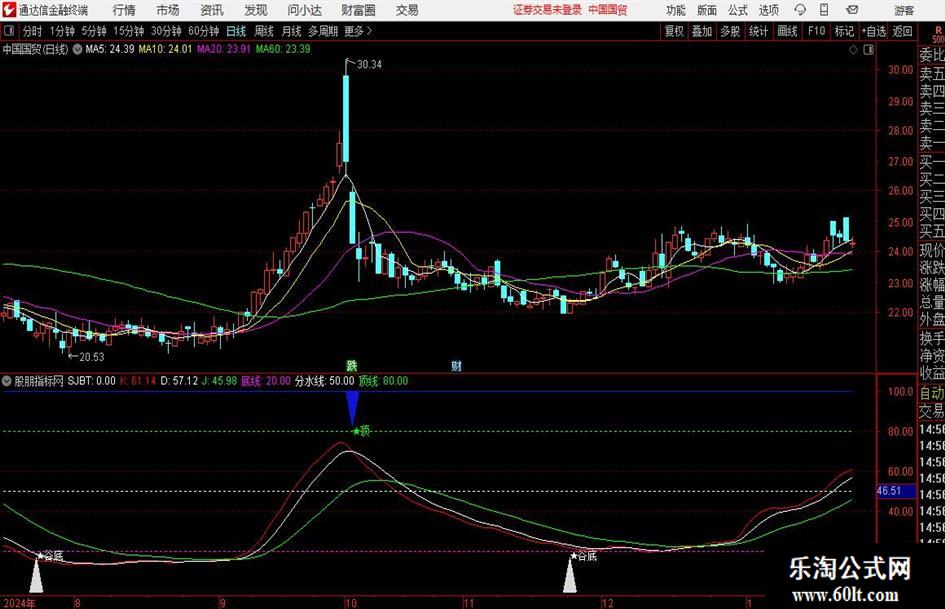Click the green 跌 event marker
Viewport: 945px width, 609px height.
351,365
